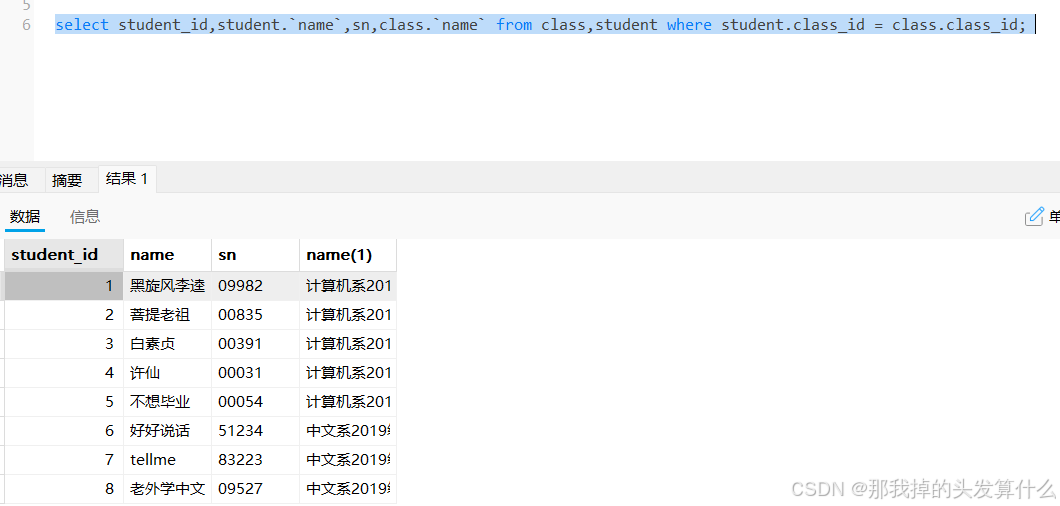Click the where keyword in the query
The height and width of the screenshot is (506, 1060).
click(689, 25)
